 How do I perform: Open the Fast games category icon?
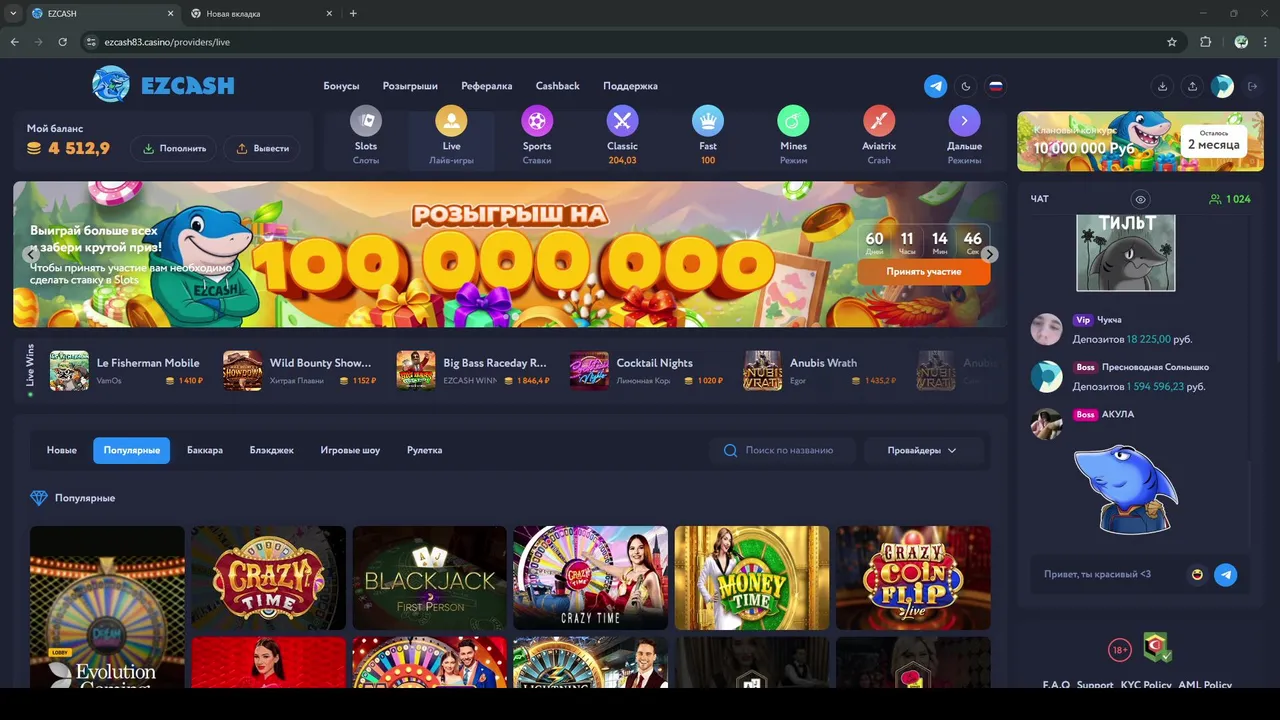pyautogui.click(x=708, y=121)
